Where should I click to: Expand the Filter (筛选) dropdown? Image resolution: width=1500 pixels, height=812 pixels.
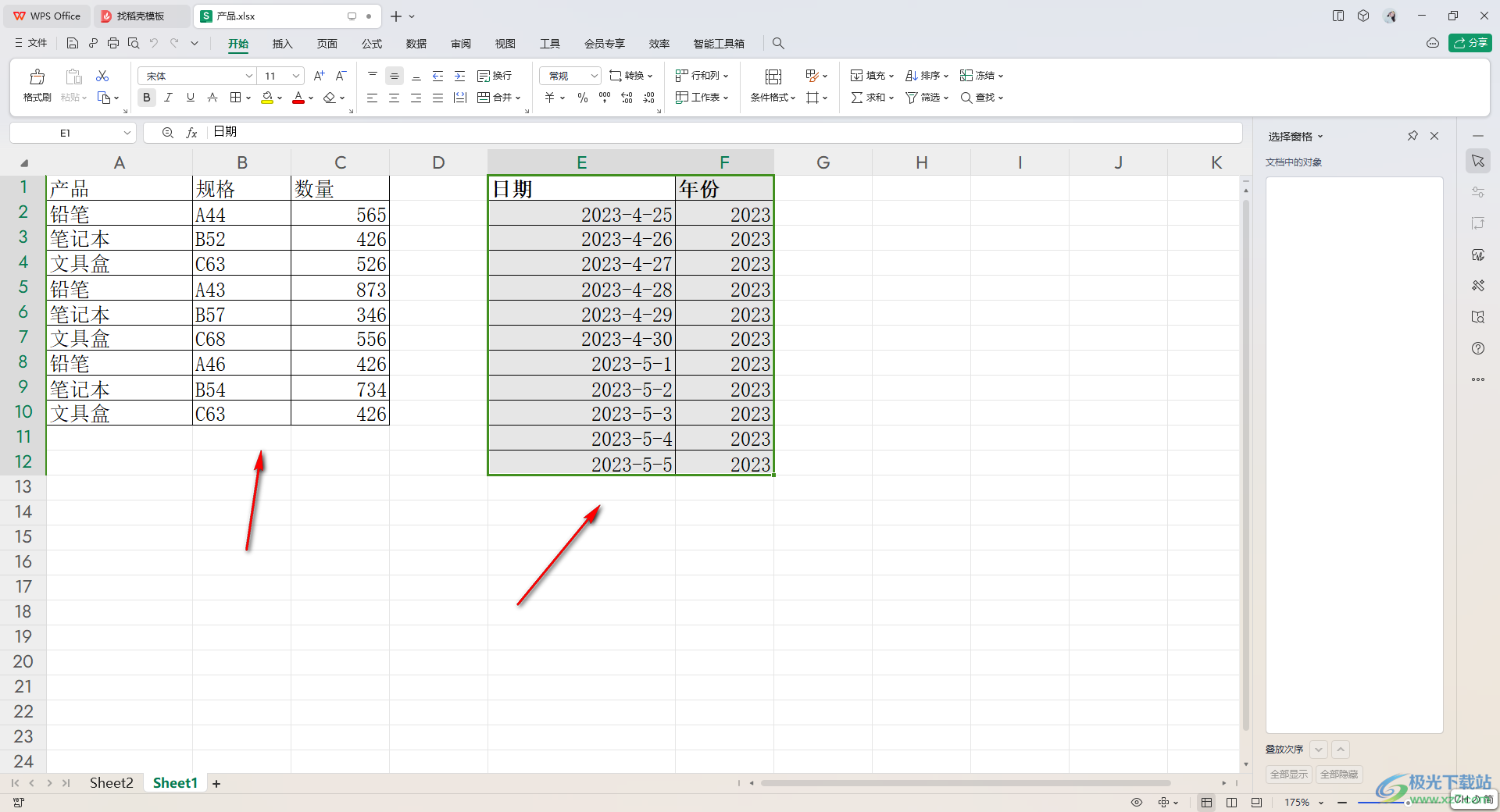tap(946, 98)
